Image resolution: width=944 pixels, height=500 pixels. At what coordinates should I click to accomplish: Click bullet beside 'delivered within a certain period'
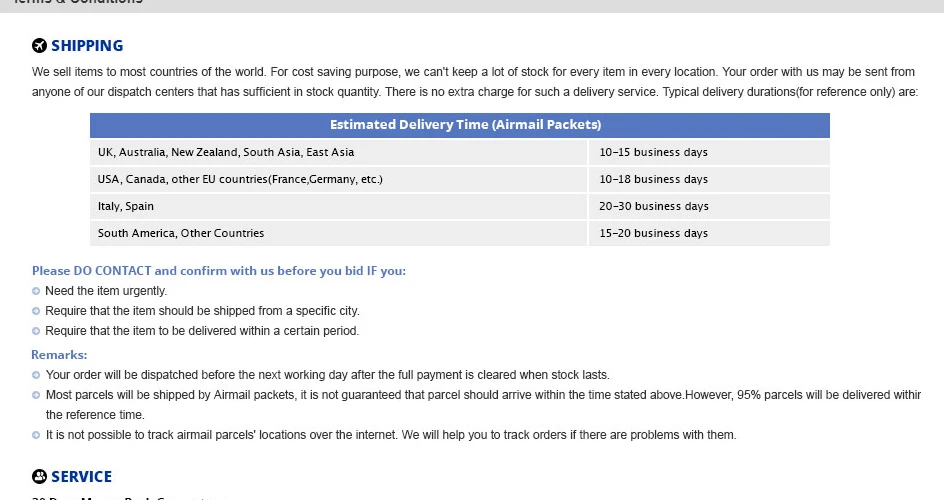[x=36, y=331]
